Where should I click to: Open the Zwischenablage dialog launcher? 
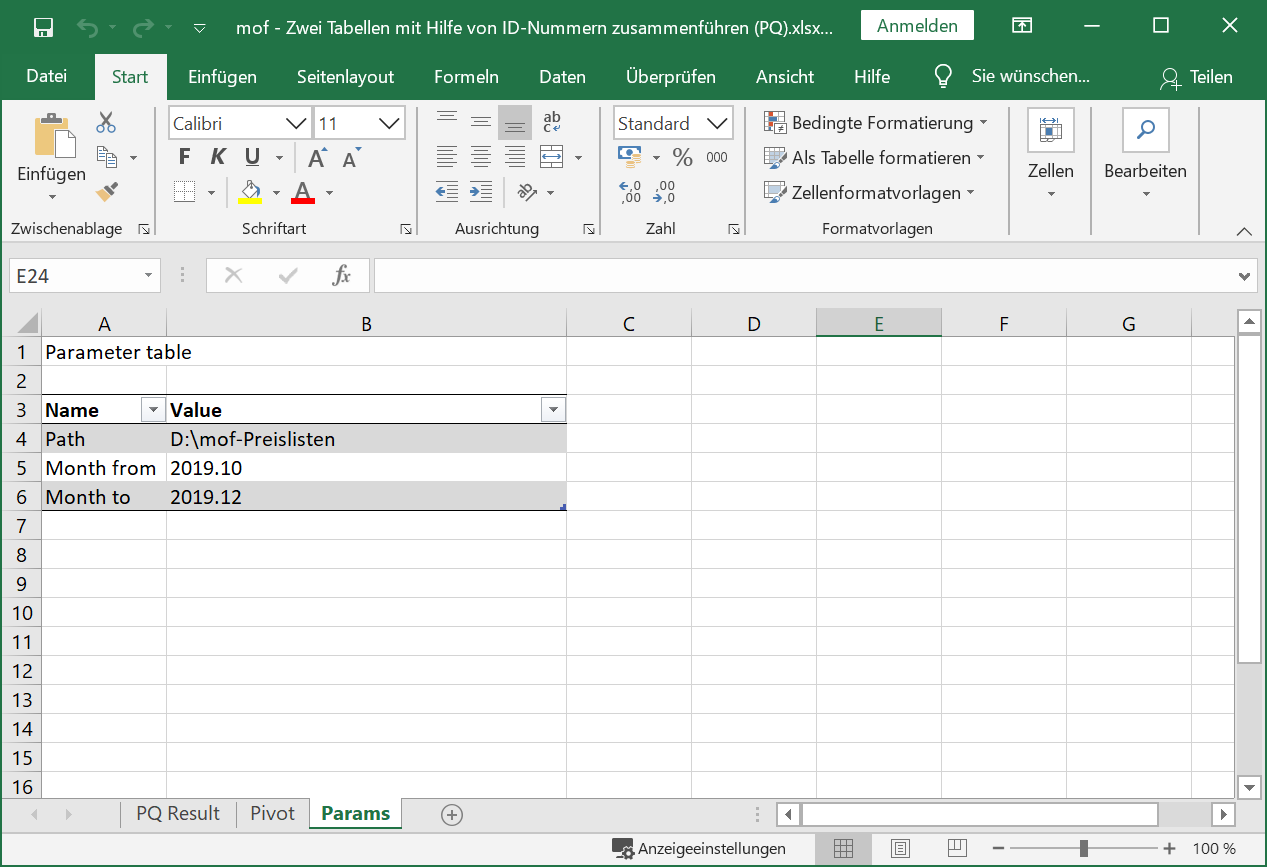click(x=144, y=229)
